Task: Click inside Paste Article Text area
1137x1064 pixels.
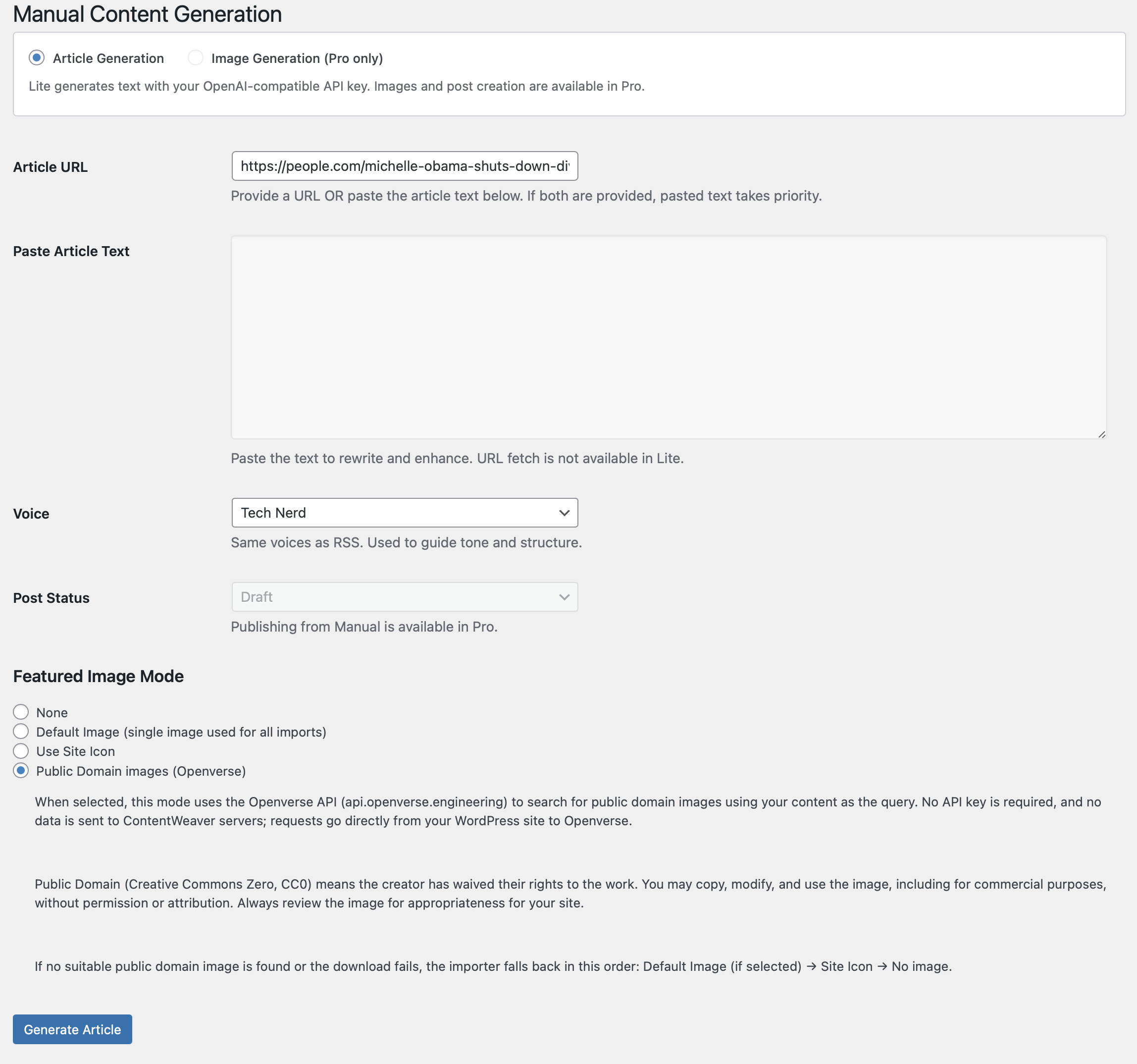Action: pyautogui.click(x=668, y=337)
